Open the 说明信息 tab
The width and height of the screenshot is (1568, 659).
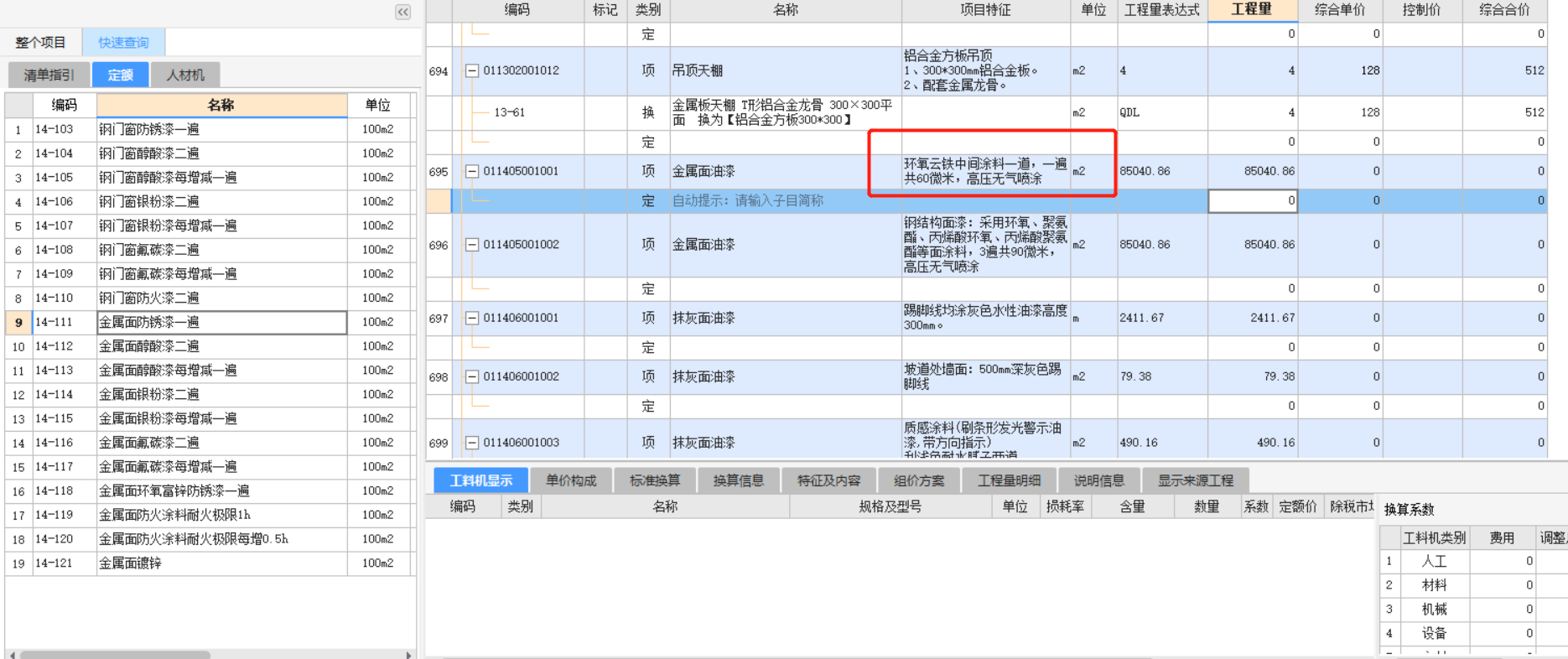pyautogui.click(x=1099, y=480)
